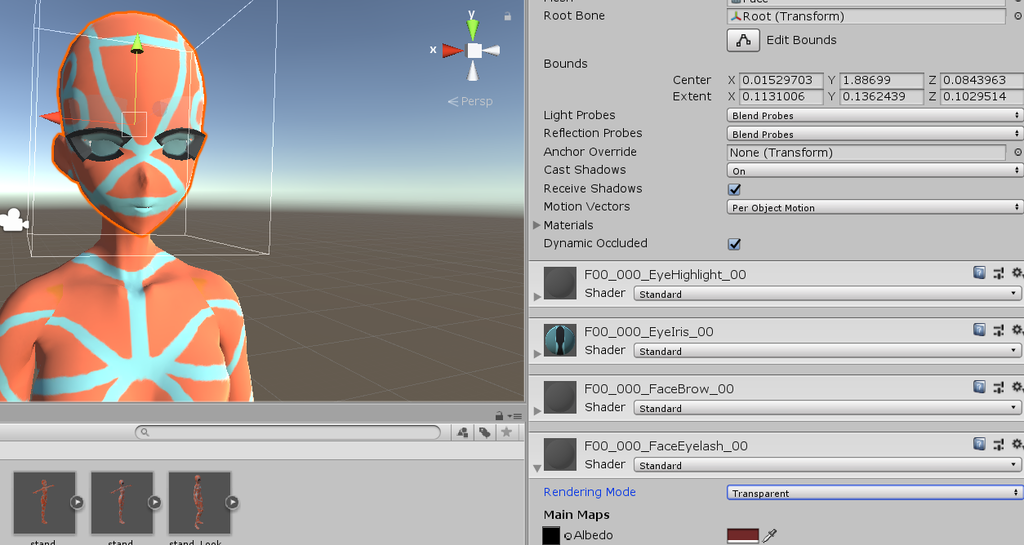Collapse F00_000_FaceEyelash_00 material foldout
The height and width of the screenshot is (545, 1024).
537,468
